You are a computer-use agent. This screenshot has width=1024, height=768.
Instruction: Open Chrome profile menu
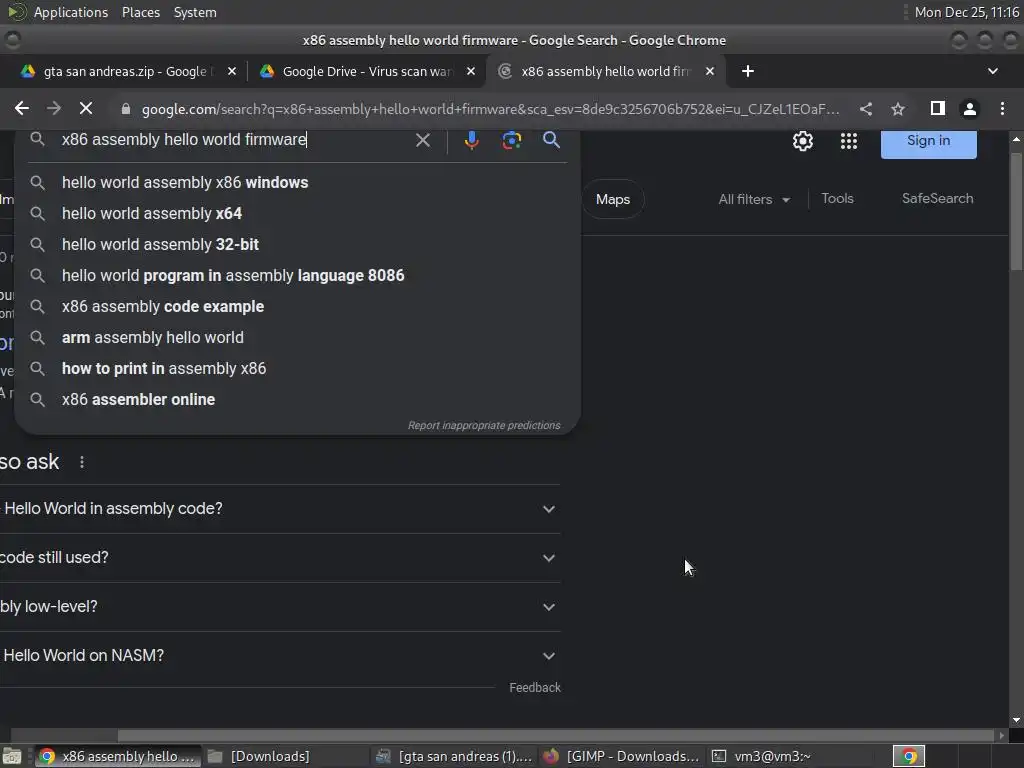970,109
